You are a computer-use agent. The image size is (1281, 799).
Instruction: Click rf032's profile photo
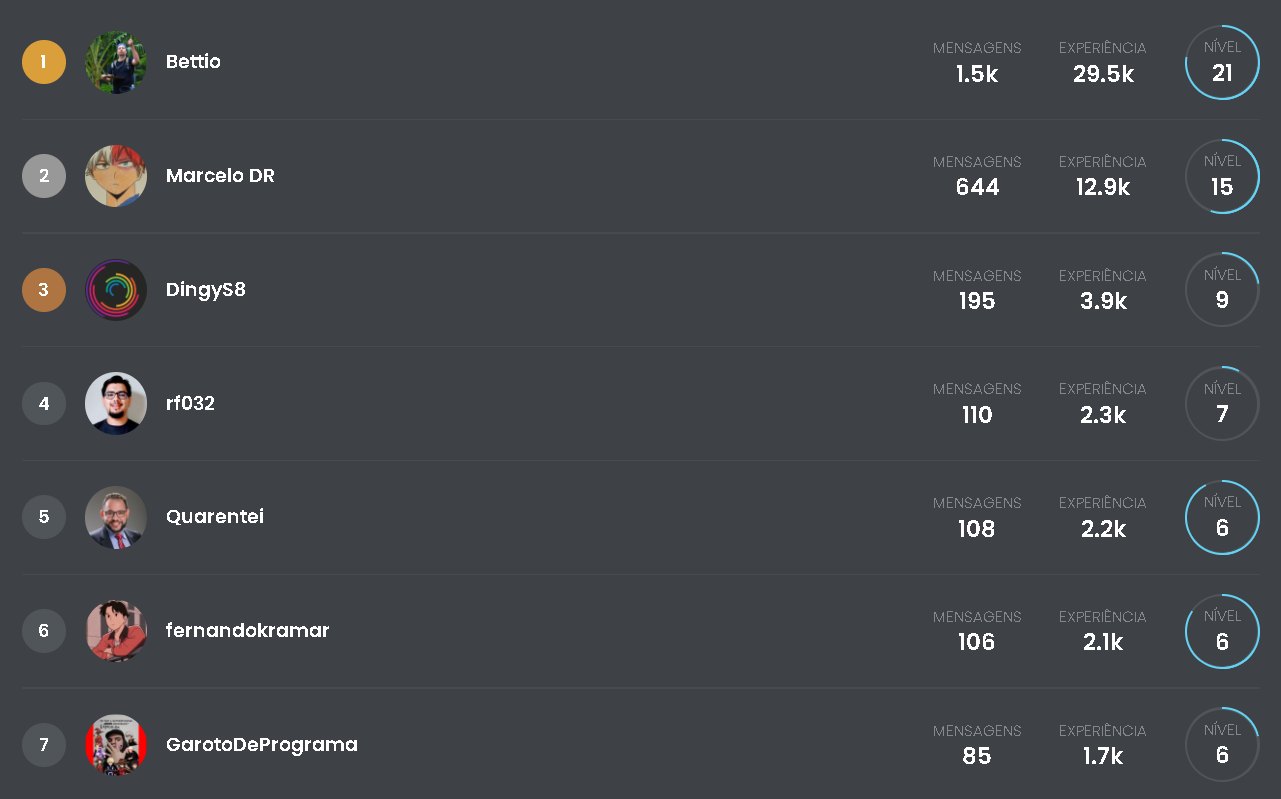coord(116,403)
